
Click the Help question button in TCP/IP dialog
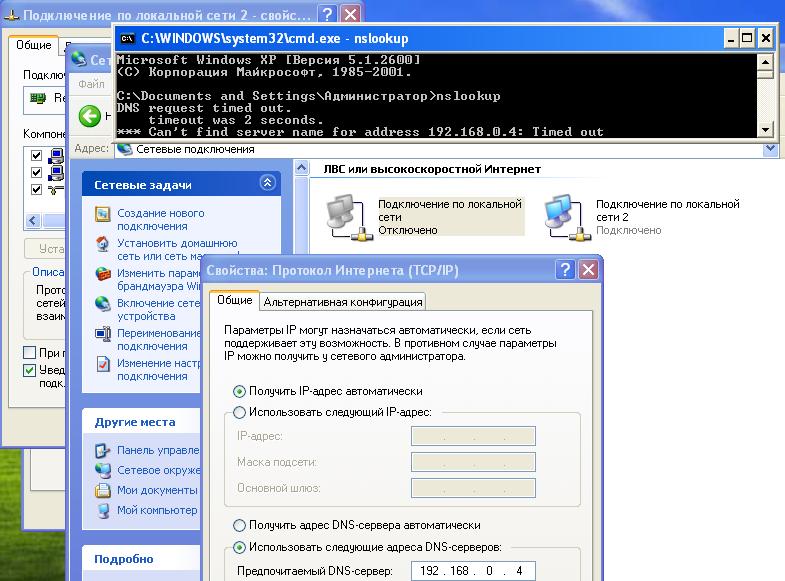565,270
